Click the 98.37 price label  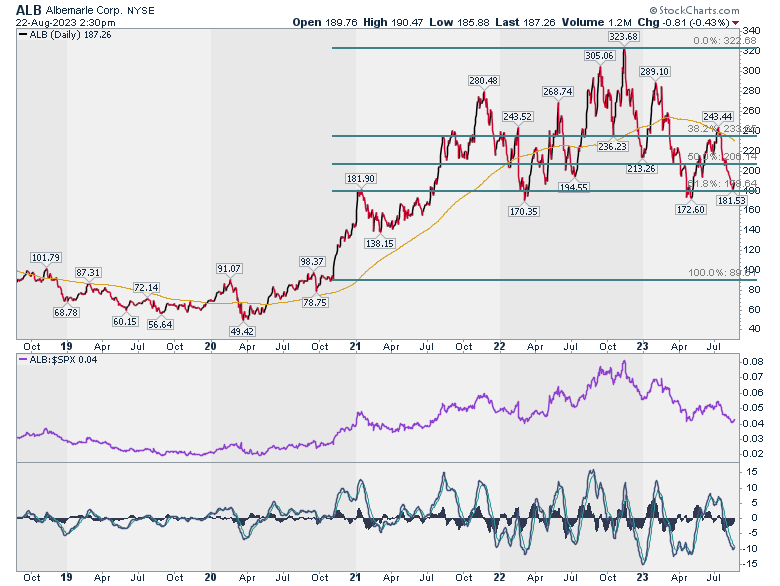tap(311, 262)
